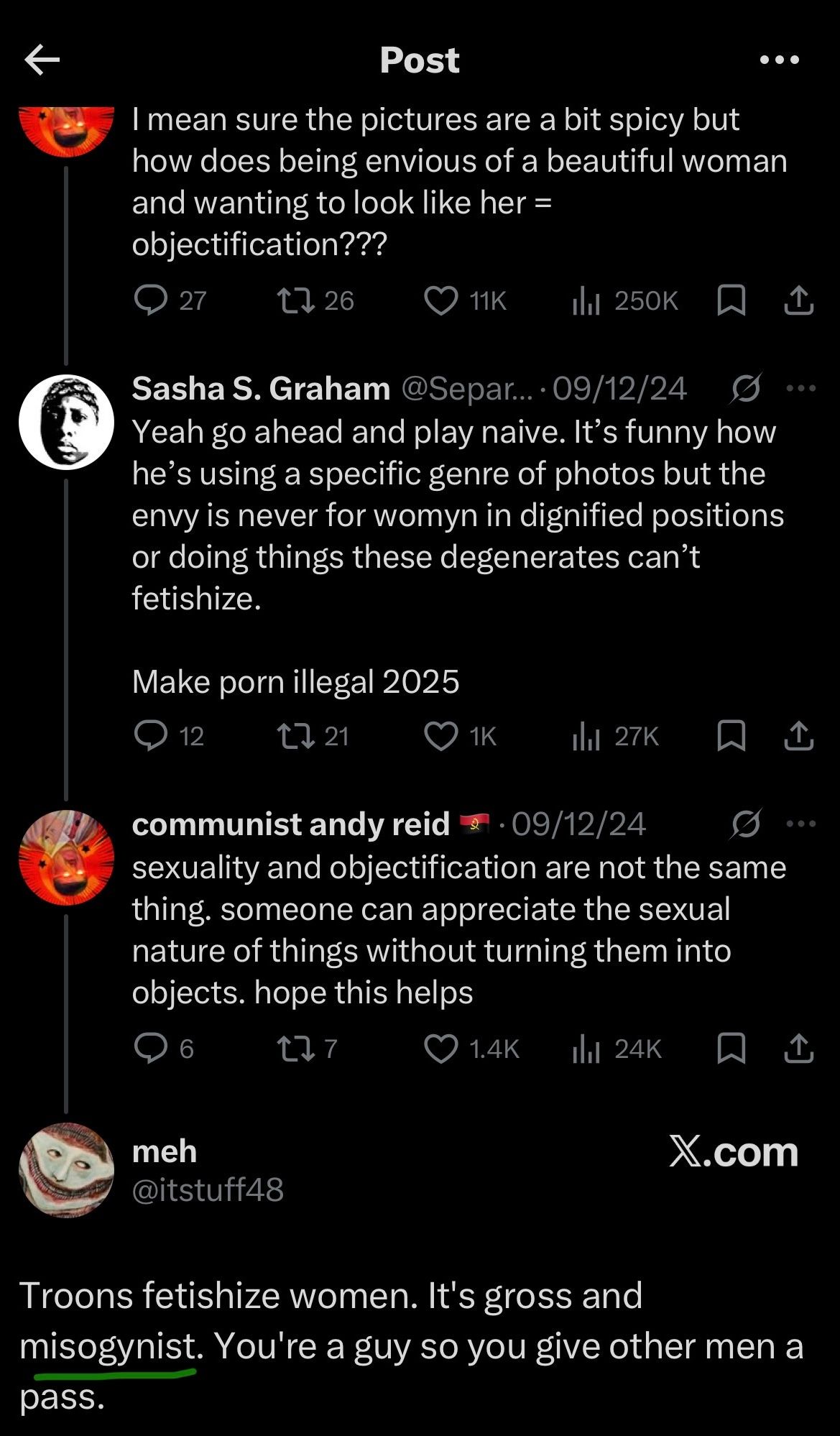Like the post with 11K likes
This screenshot has height=1436, width=840.
[440, 300]
